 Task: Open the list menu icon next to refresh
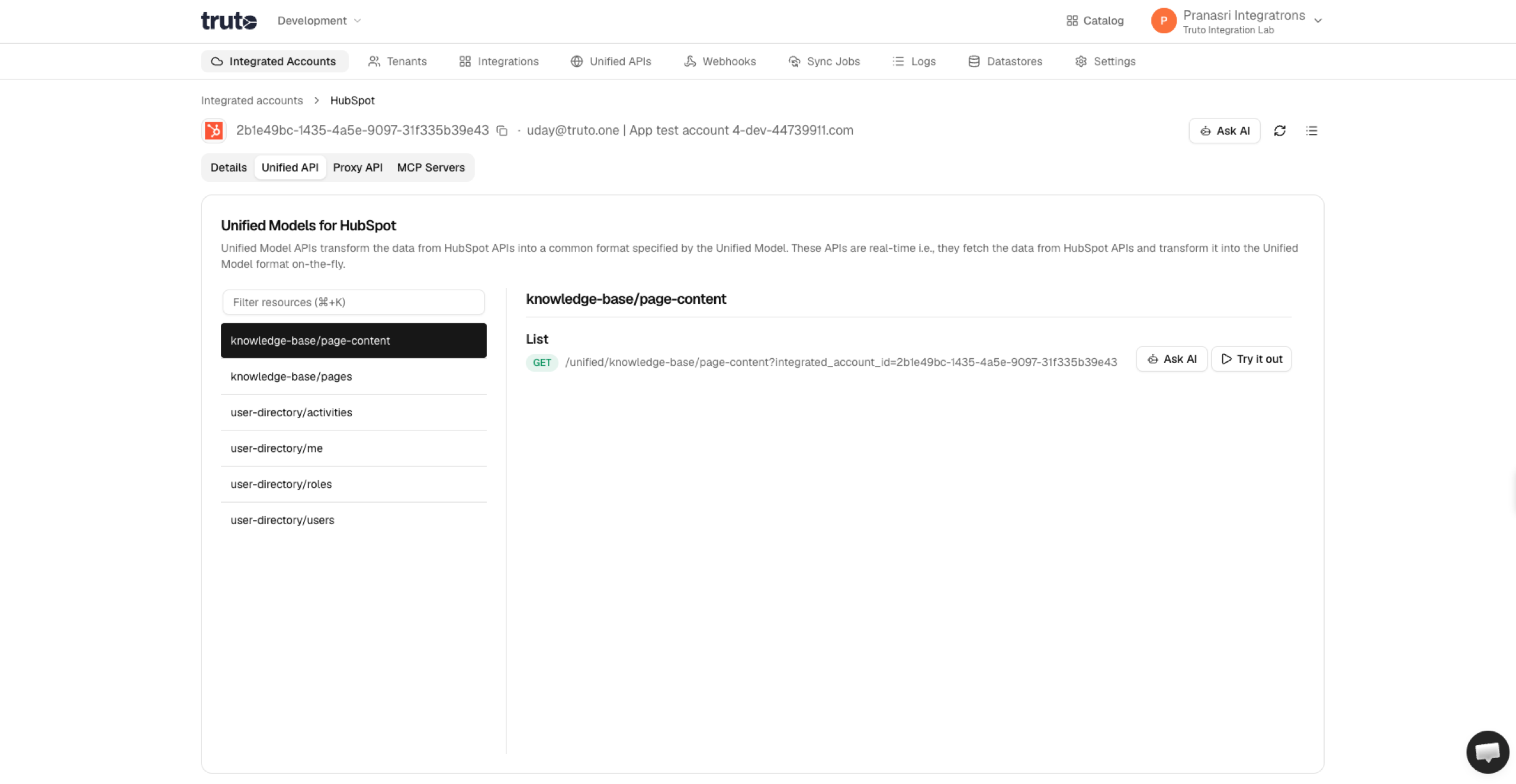pyautogui.click(x=1312, y=131)
